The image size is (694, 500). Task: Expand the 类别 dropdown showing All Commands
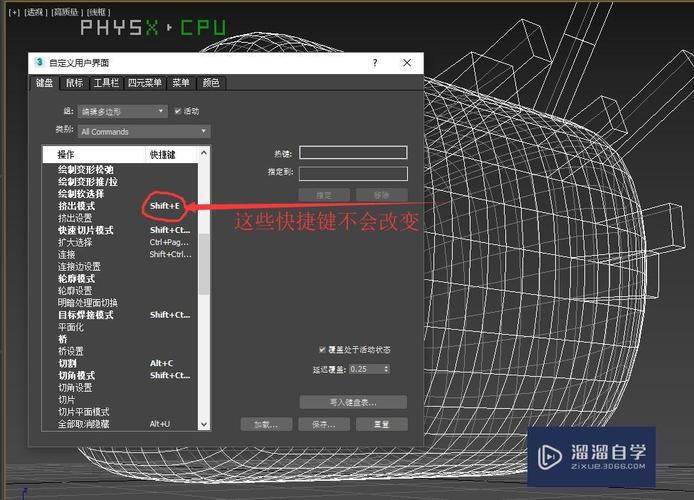144,131
